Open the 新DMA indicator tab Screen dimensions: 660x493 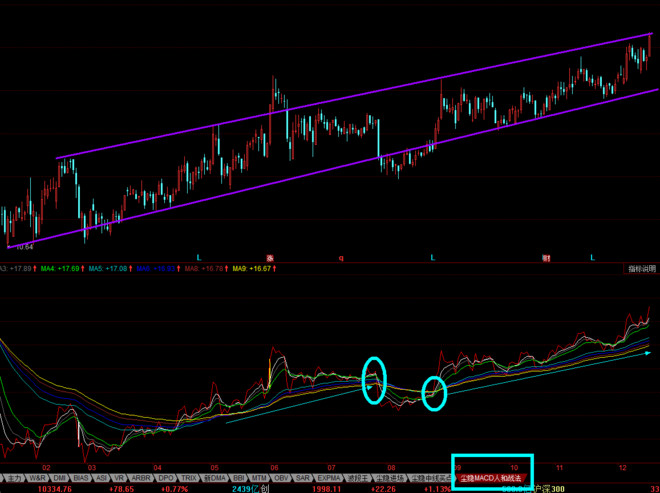pyautogui.click(x=213, y=478)
